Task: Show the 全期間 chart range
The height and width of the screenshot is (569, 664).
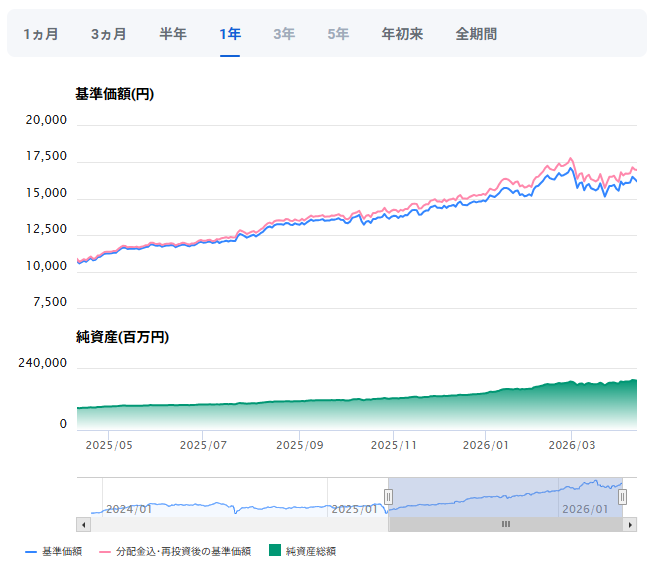Action: click(x=476, y=34)
